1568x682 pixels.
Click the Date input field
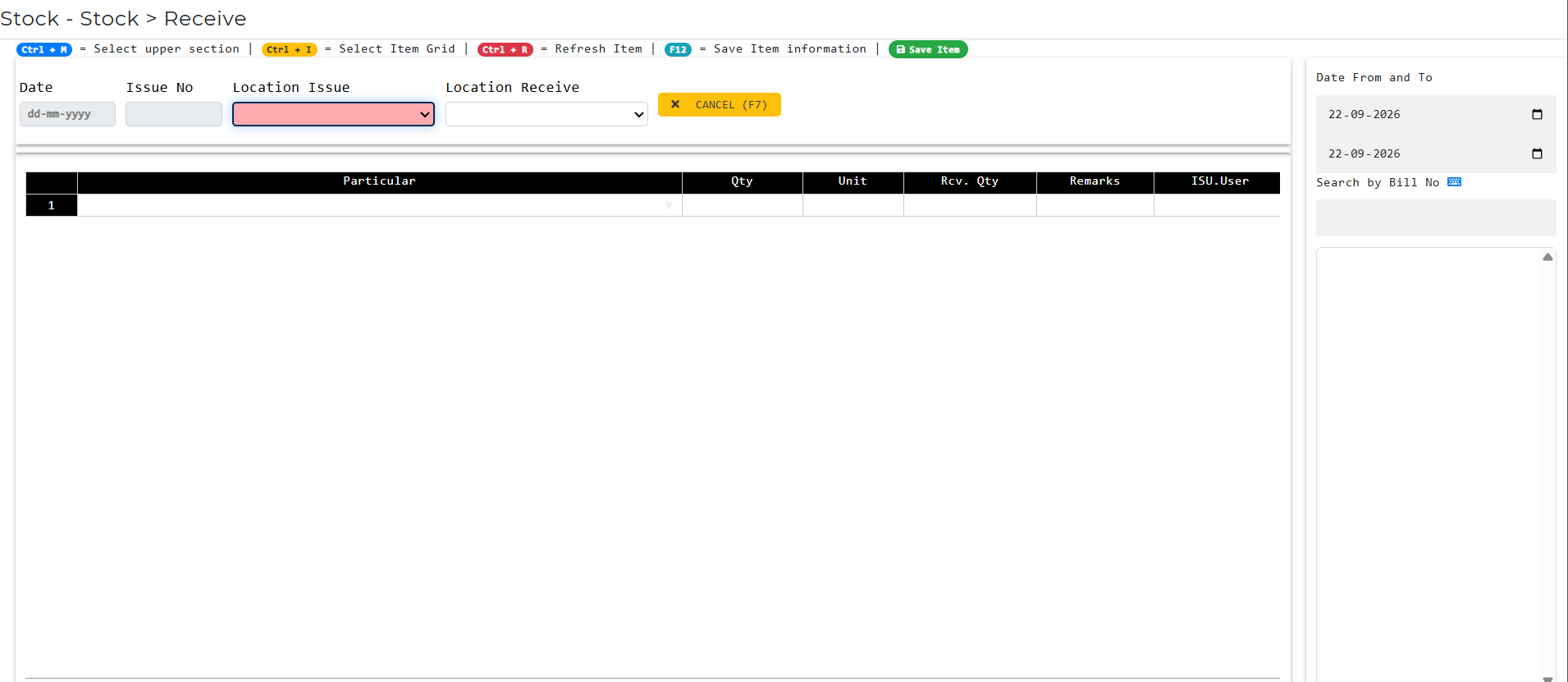click(67, 114)
